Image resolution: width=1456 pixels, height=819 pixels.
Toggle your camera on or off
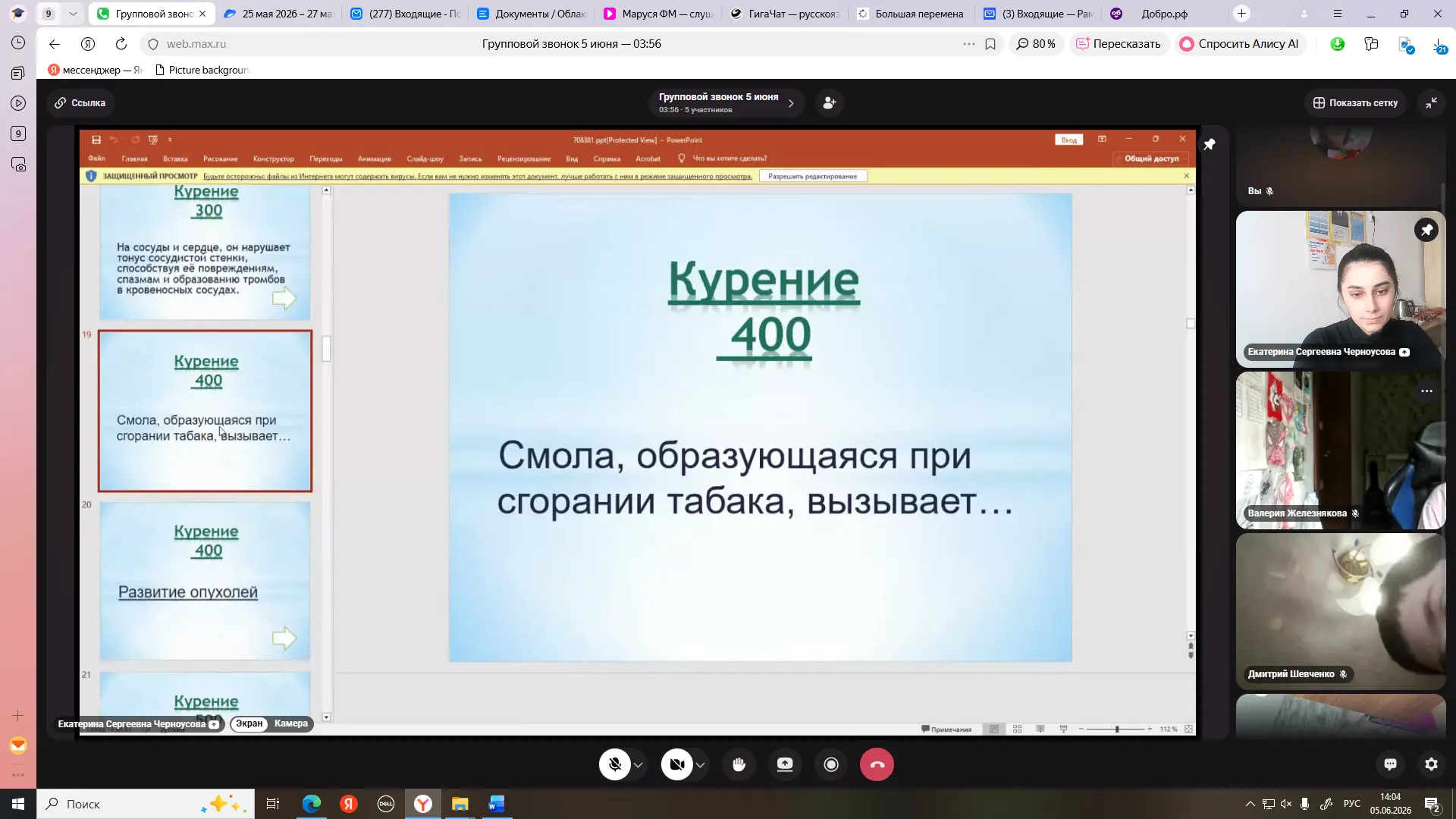(x=677, y=764)
